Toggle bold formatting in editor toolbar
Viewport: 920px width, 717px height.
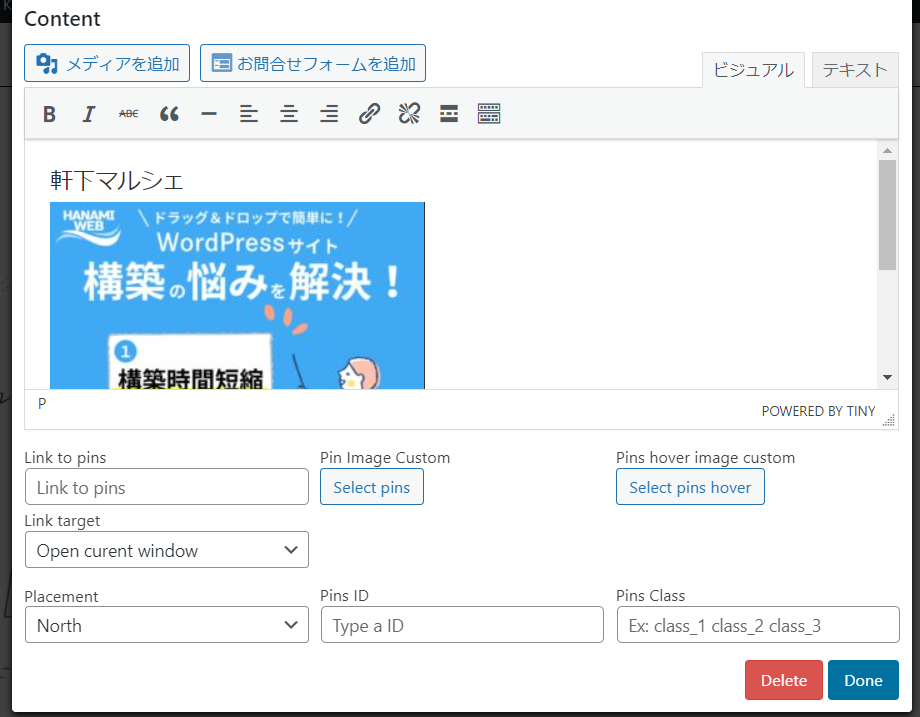49,114
